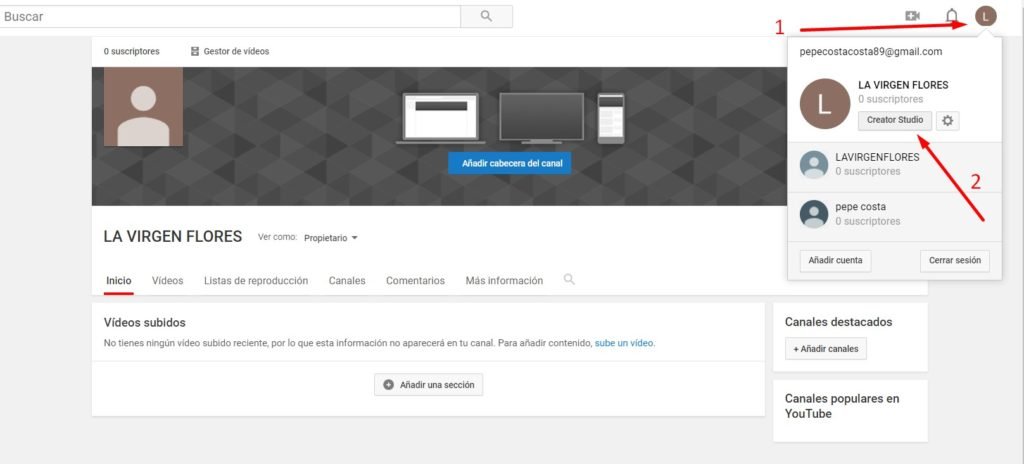This screenshot has width=1024, height=464.
Task: Open the Ver como Propietario dropdown
Action: (330, 239)
